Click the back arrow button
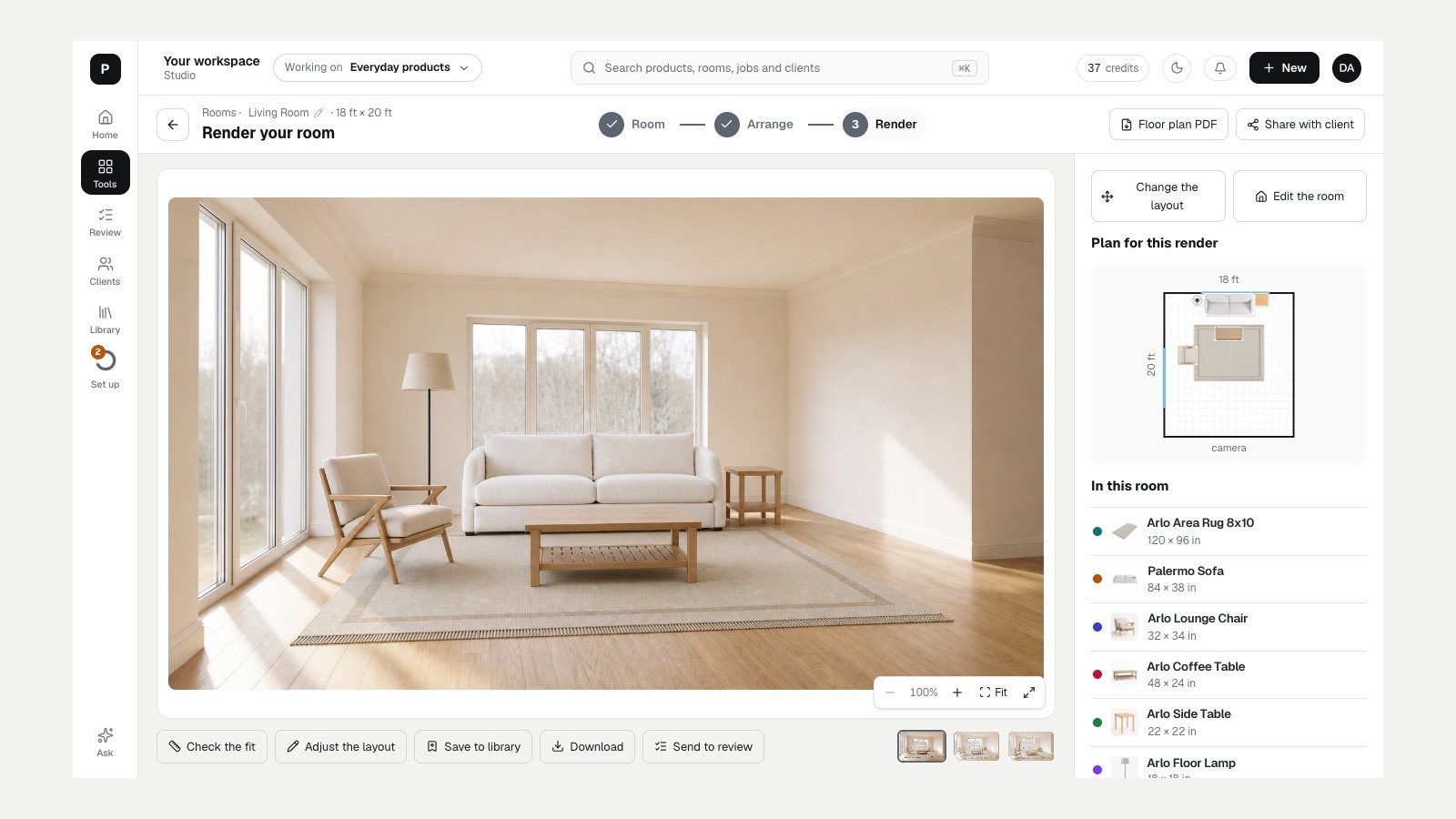This screenshot has height=819, width=1456. (x=173, y=125)
